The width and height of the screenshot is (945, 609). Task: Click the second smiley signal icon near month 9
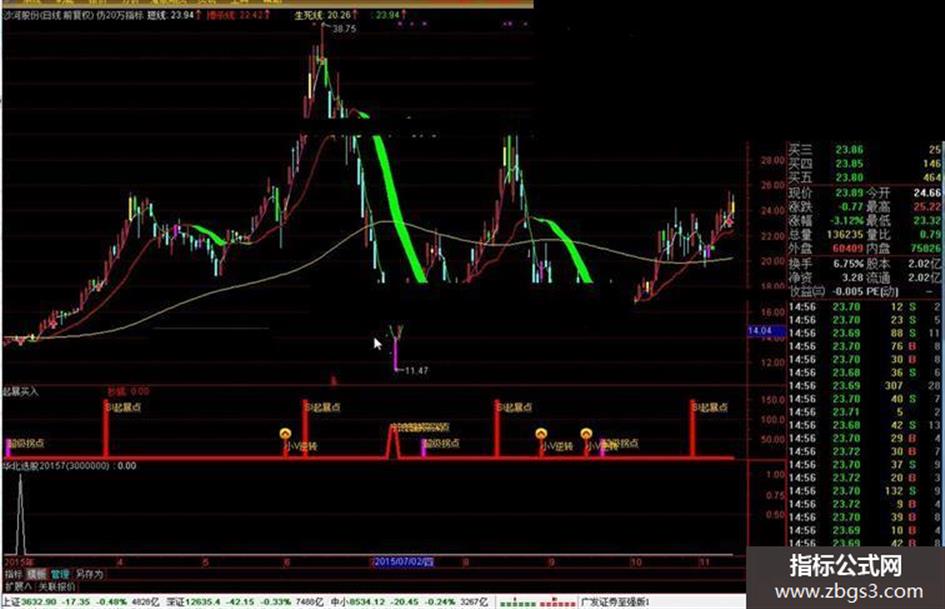(541, 434)
